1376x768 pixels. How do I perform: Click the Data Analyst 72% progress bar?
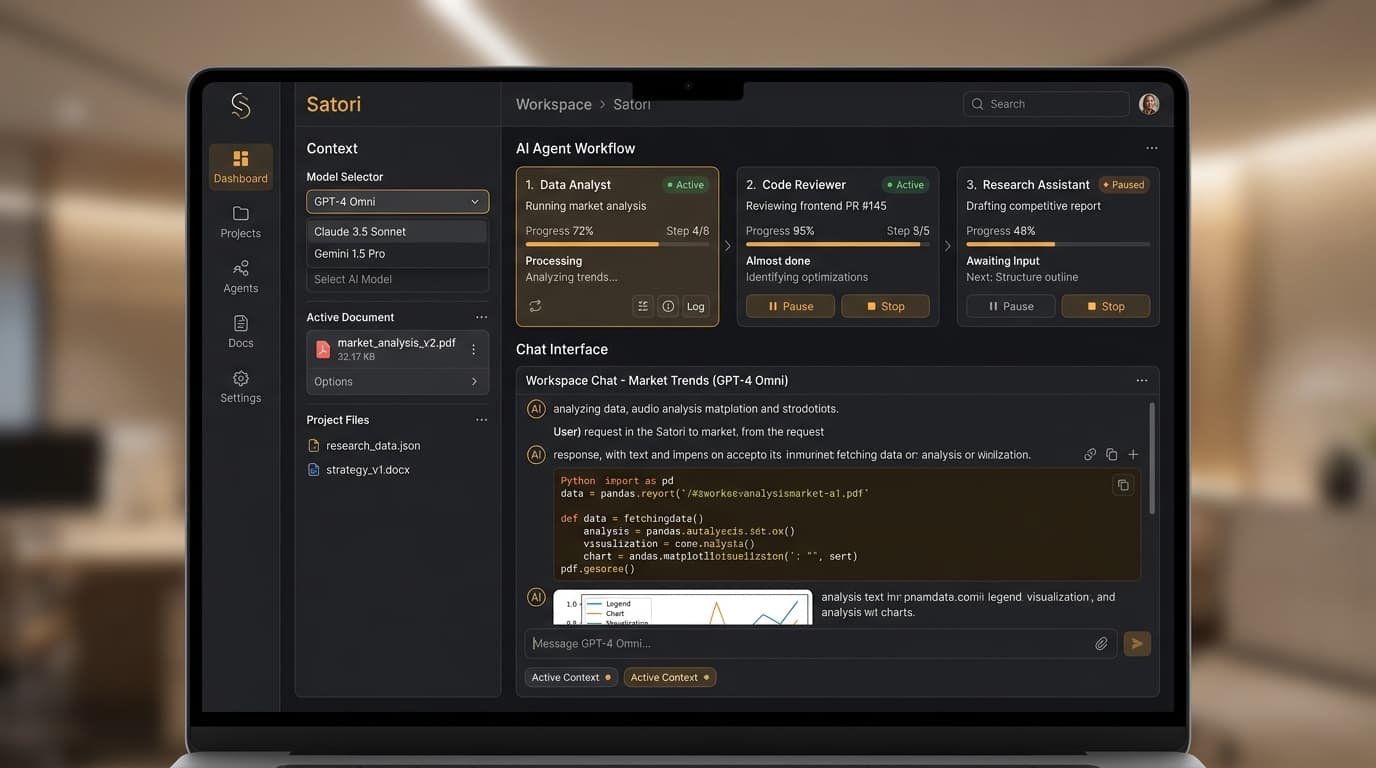tap(617, 244)
